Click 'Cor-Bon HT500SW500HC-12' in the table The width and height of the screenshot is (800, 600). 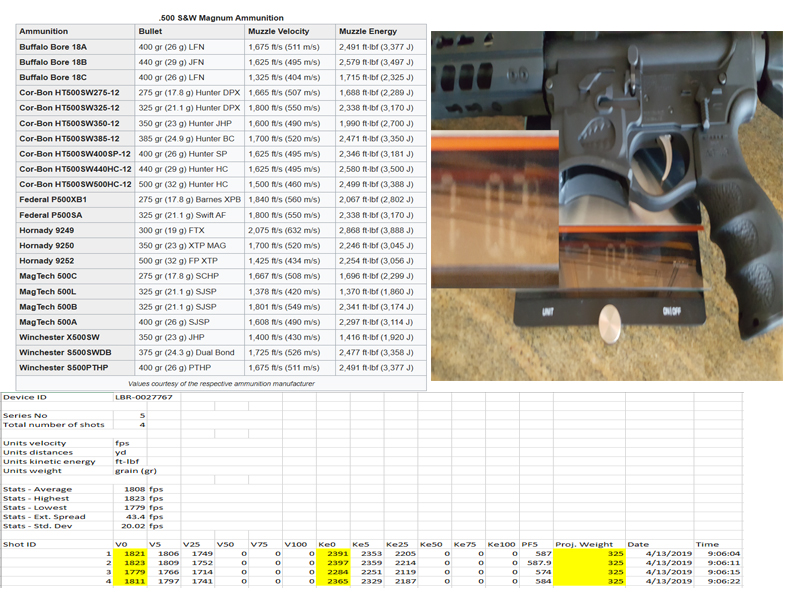76,184
